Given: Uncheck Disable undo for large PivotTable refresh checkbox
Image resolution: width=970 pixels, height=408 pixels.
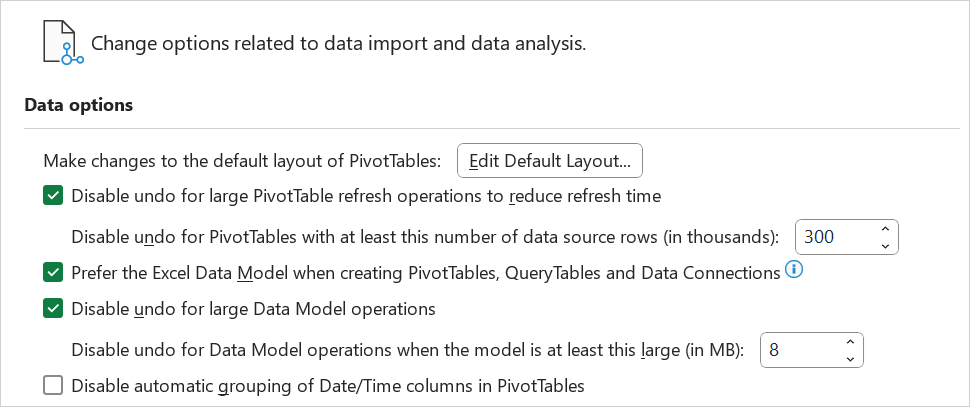Looking at the screenshot, I should 53,197.
